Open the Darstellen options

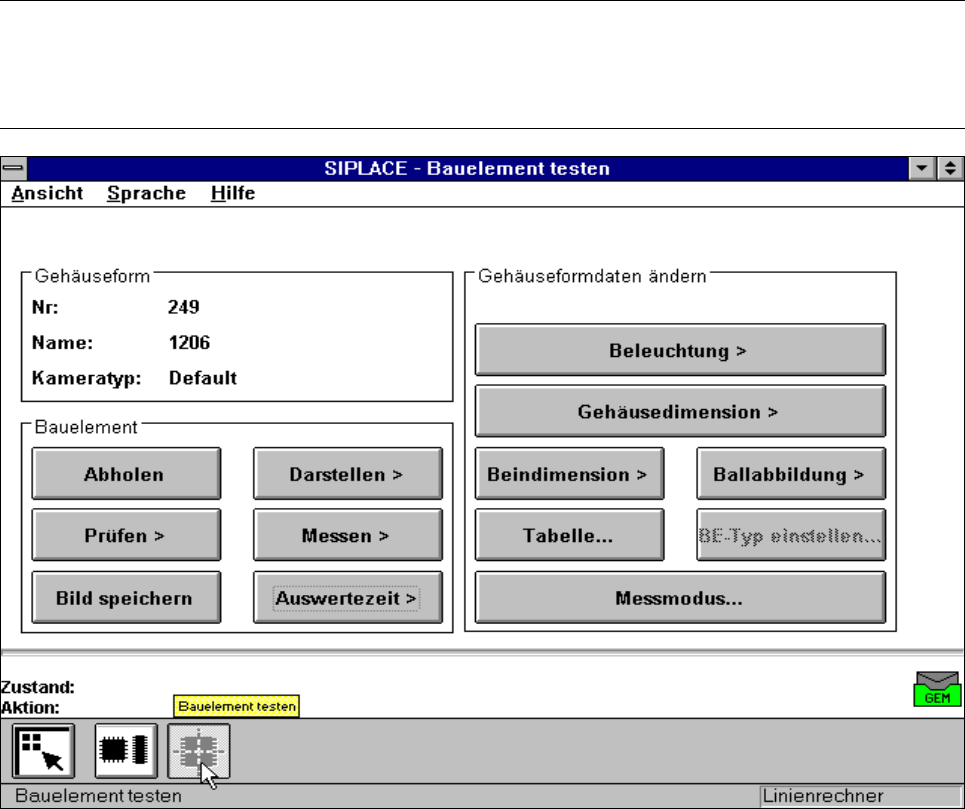[x=346, y=473]
